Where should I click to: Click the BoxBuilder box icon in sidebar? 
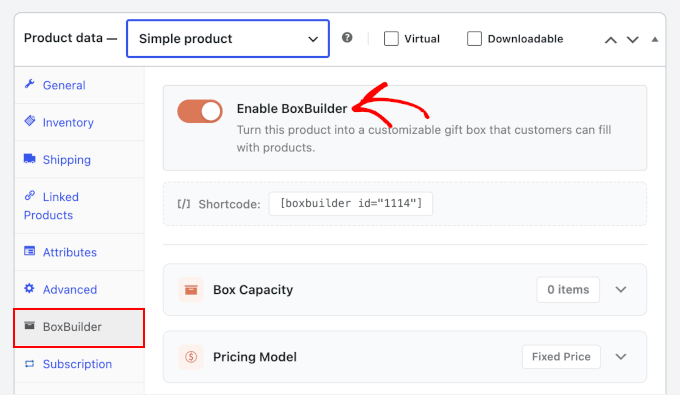29,326
